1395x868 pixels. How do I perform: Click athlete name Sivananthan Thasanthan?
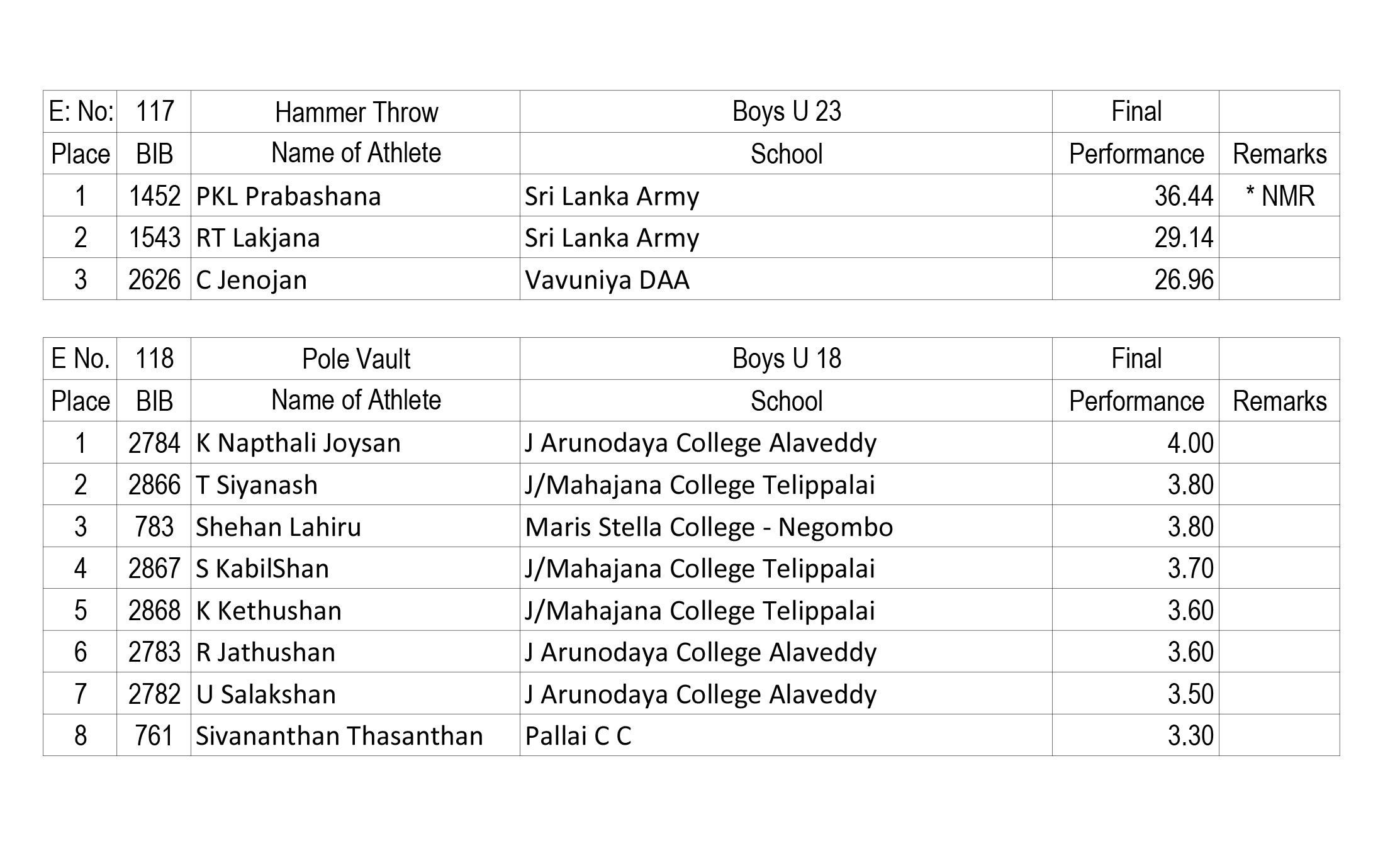click(339, 736)
